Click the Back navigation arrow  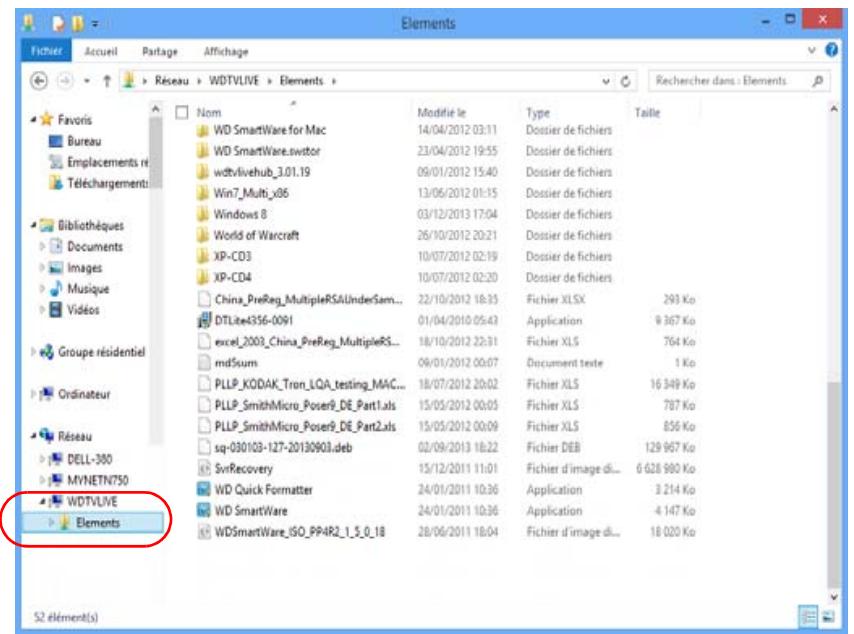click(x=39, y=81)
